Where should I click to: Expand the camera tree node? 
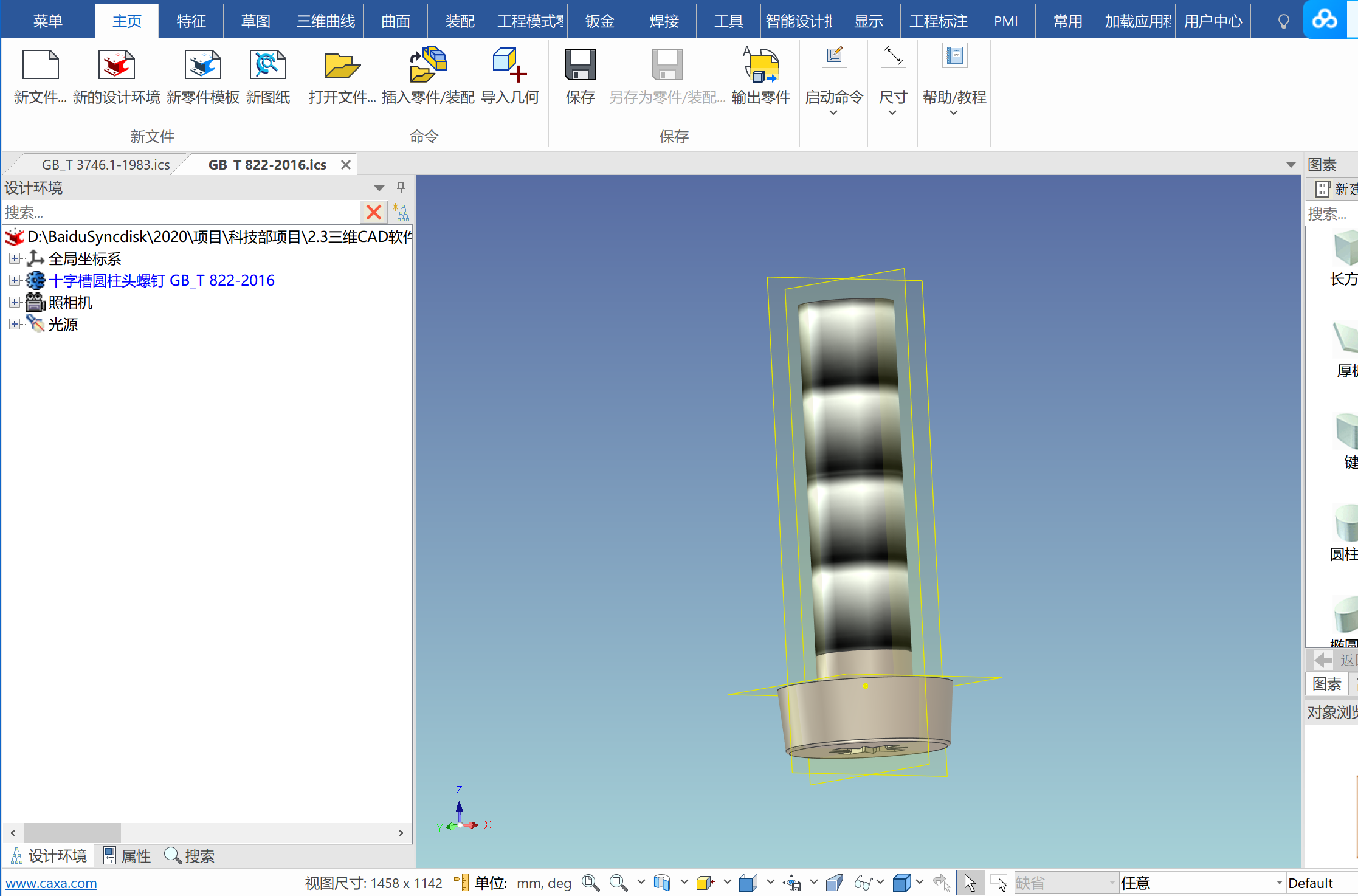(x=14, y=303)
